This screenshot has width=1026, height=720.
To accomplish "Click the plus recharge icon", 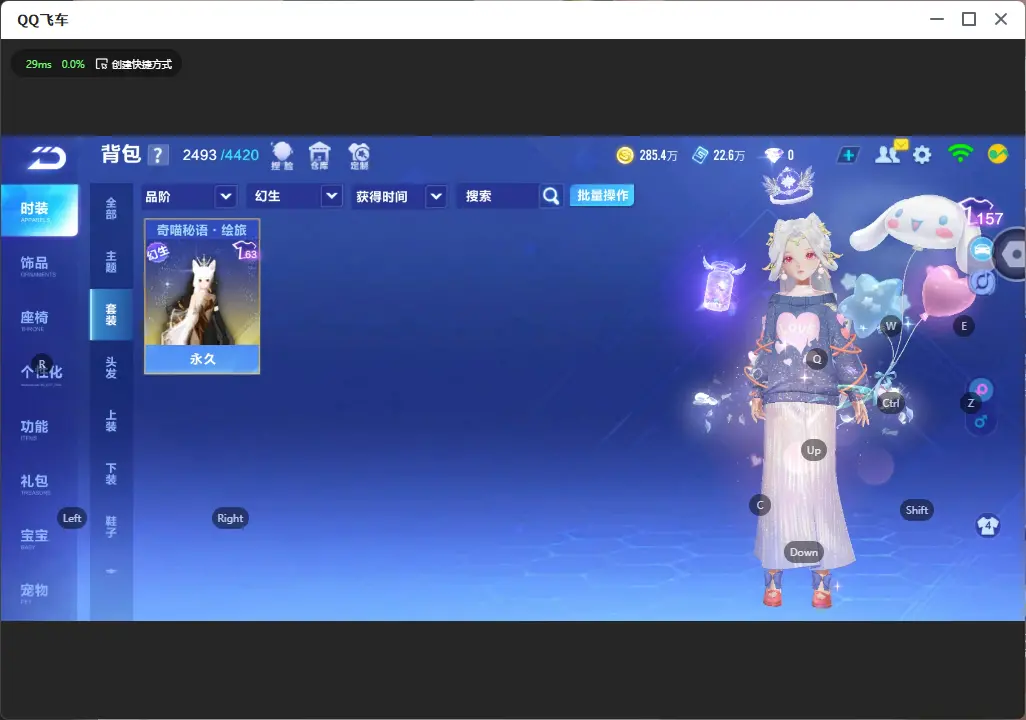I will 848,155.
